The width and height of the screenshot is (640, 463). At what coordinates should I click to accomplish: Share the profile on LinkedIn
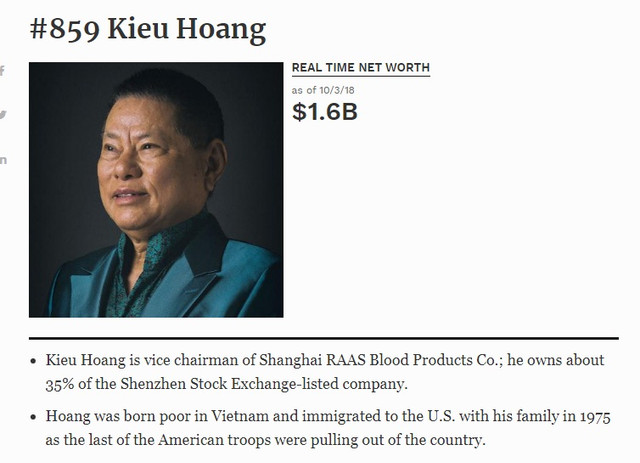[3, 160]
